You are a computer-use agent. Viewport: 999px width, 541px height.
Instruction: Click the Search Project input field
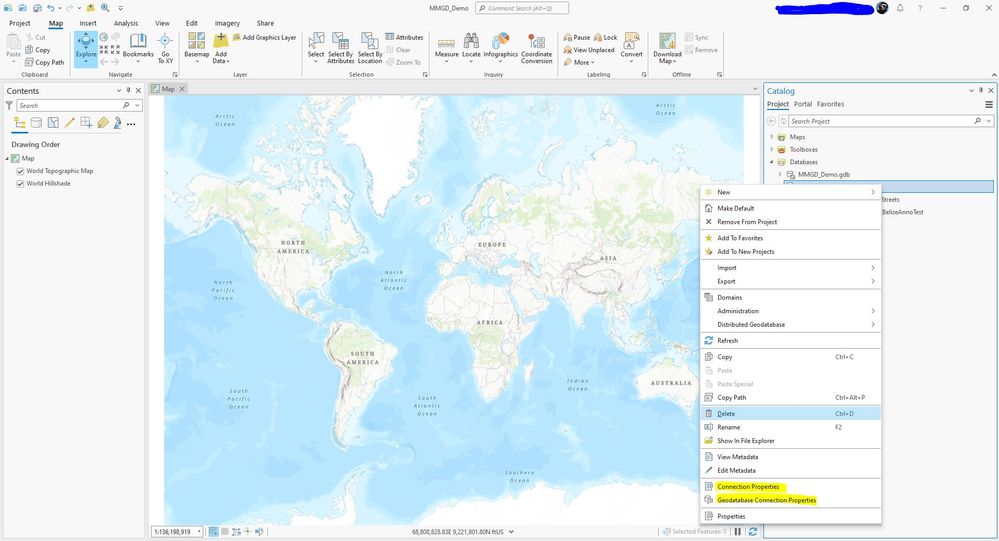click(881, 121)
